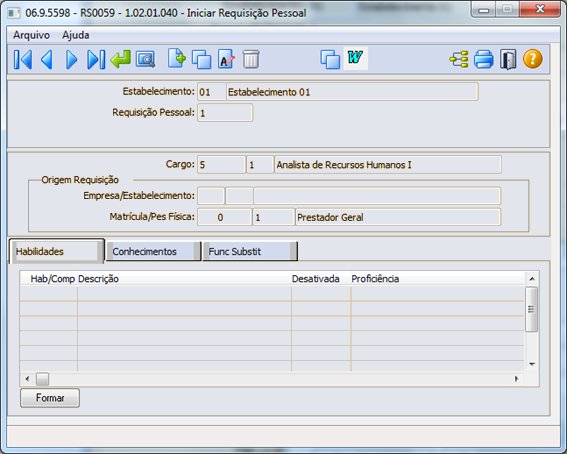Click the Proficiência column header

[x=438, y=279]
